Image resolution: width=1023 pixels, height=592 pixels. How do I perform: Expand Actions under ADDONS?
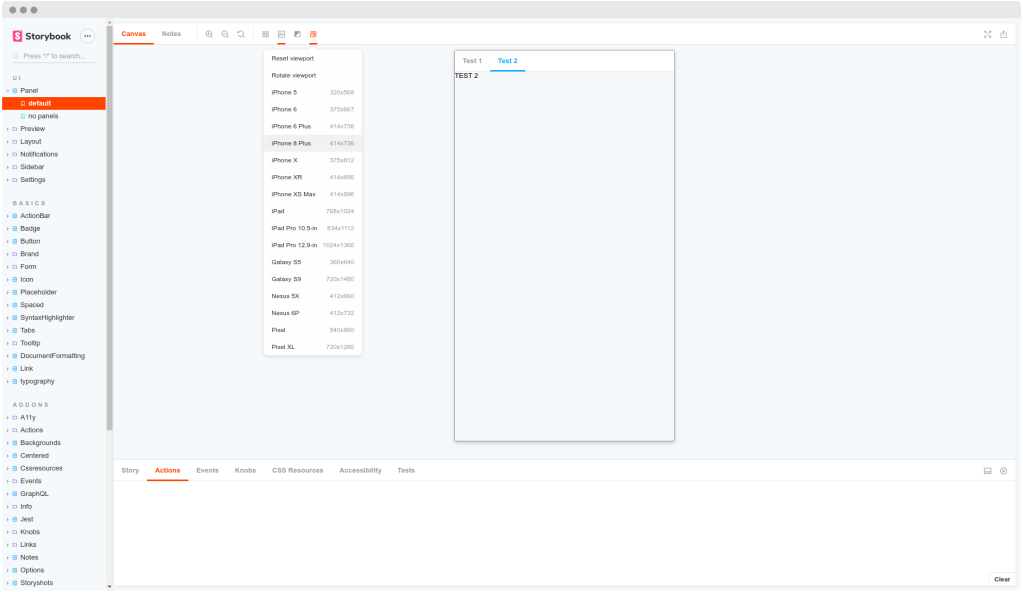click(32, 430)
